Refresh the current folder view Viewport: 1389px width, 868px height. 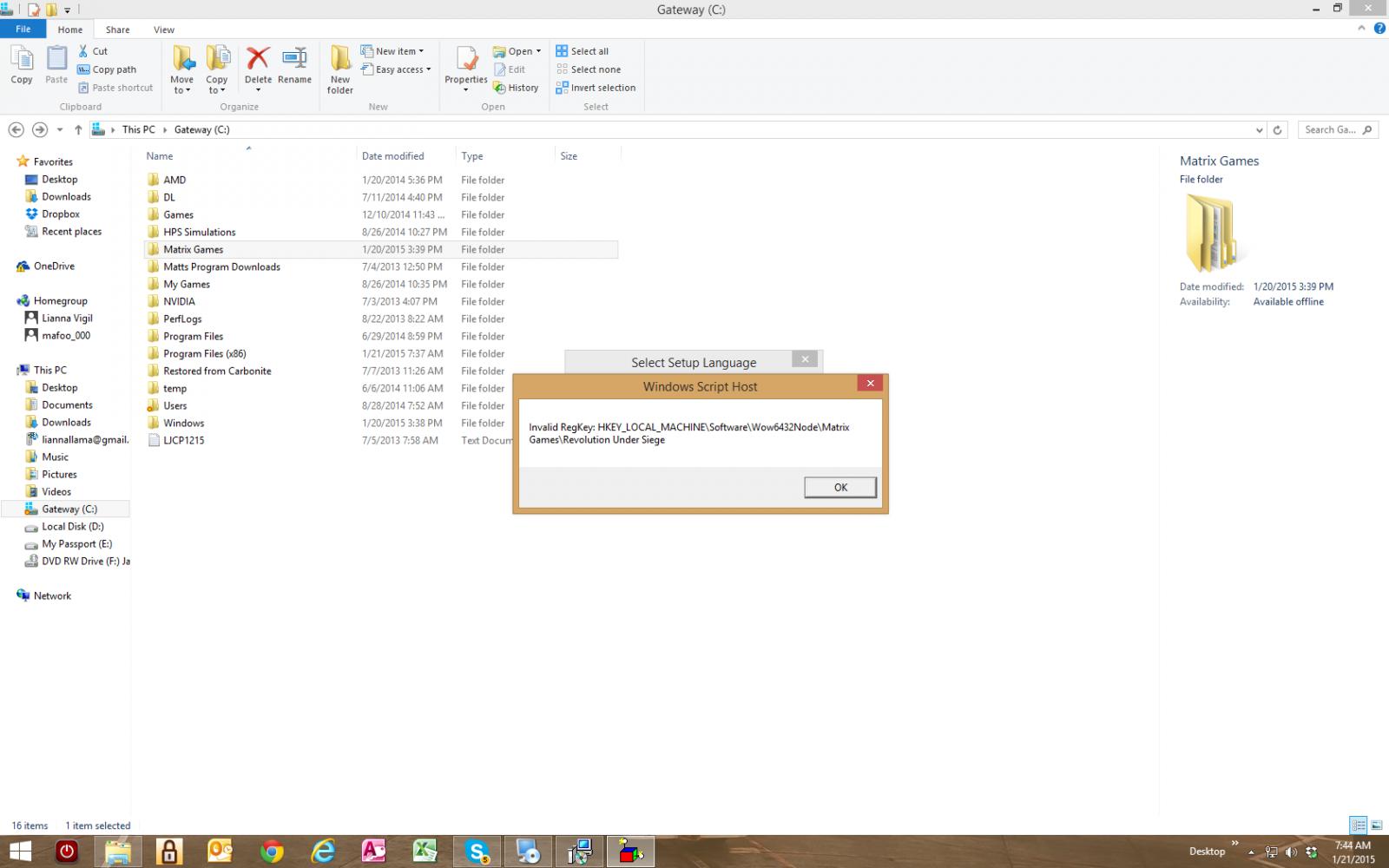click(1277, 130)
